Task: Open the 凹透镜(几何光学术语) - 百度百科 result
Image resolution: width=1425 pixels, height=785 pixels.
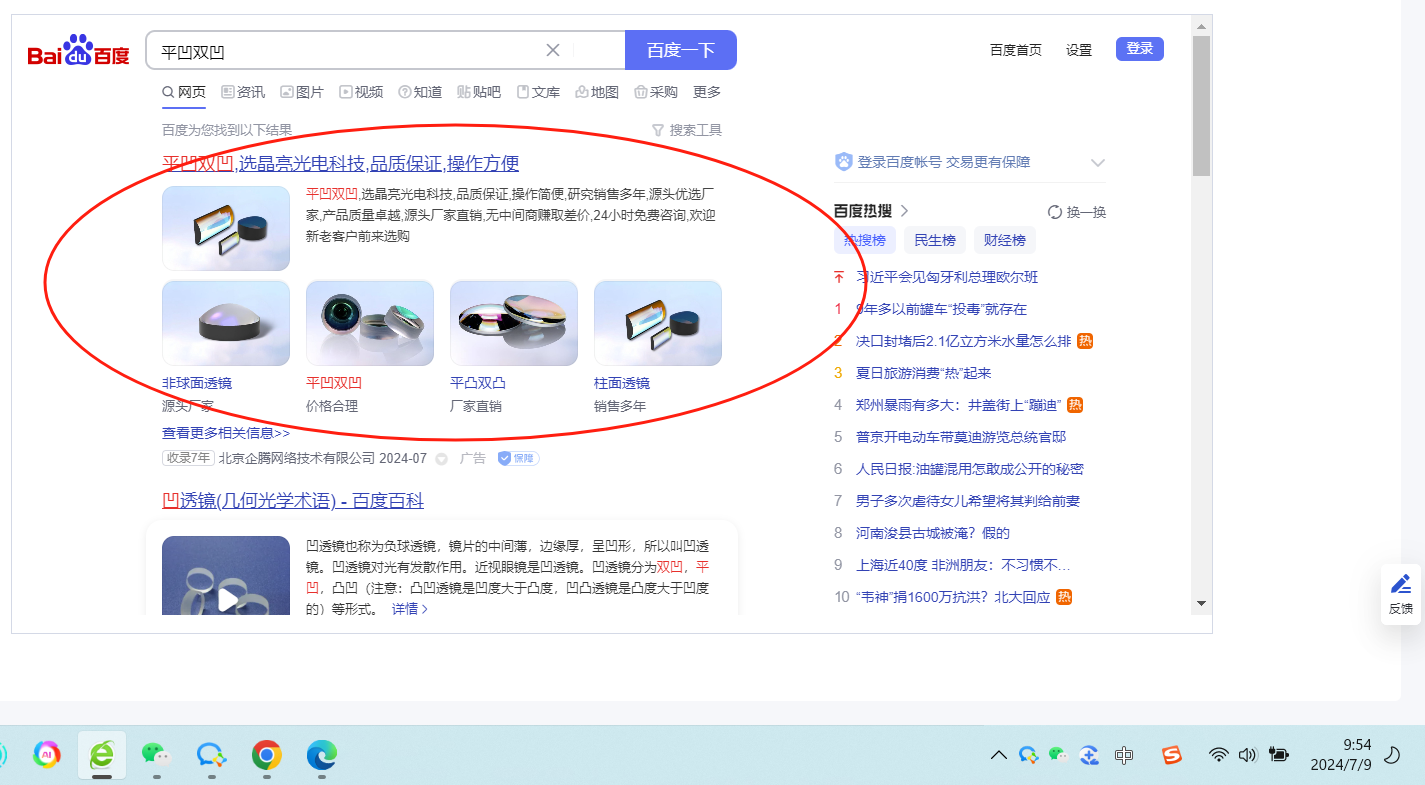Action: 293,500
